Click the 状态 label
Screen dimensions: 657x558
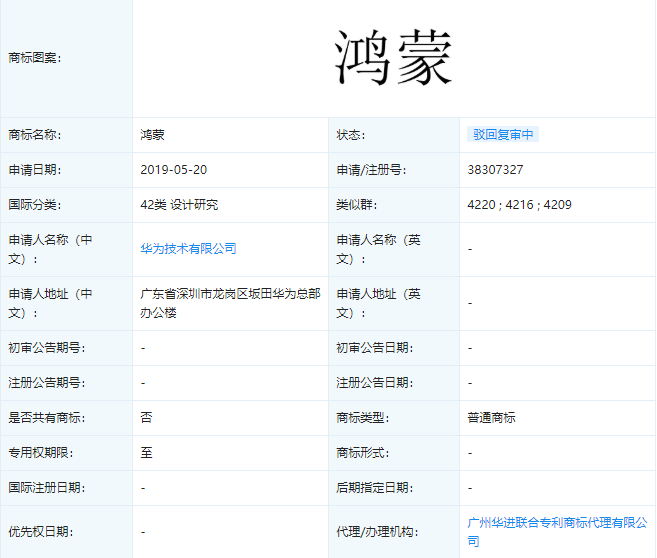pyautogui.click(x=351, y=134)
